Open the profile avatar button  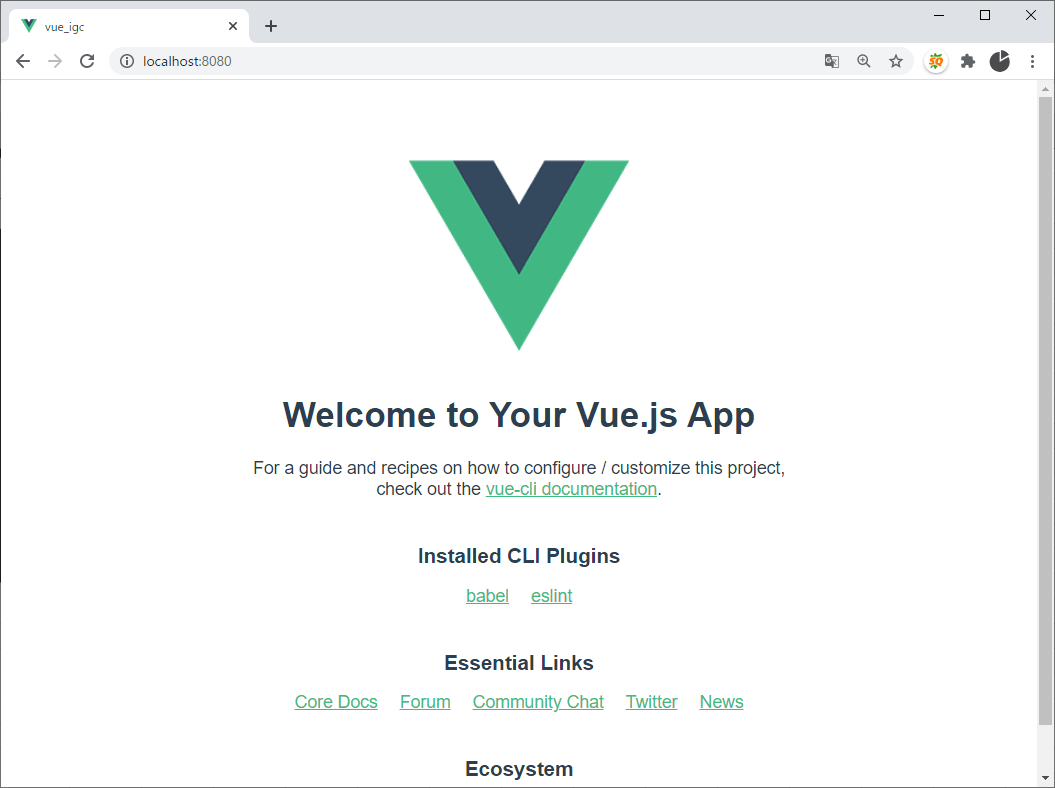(1000, 61)
